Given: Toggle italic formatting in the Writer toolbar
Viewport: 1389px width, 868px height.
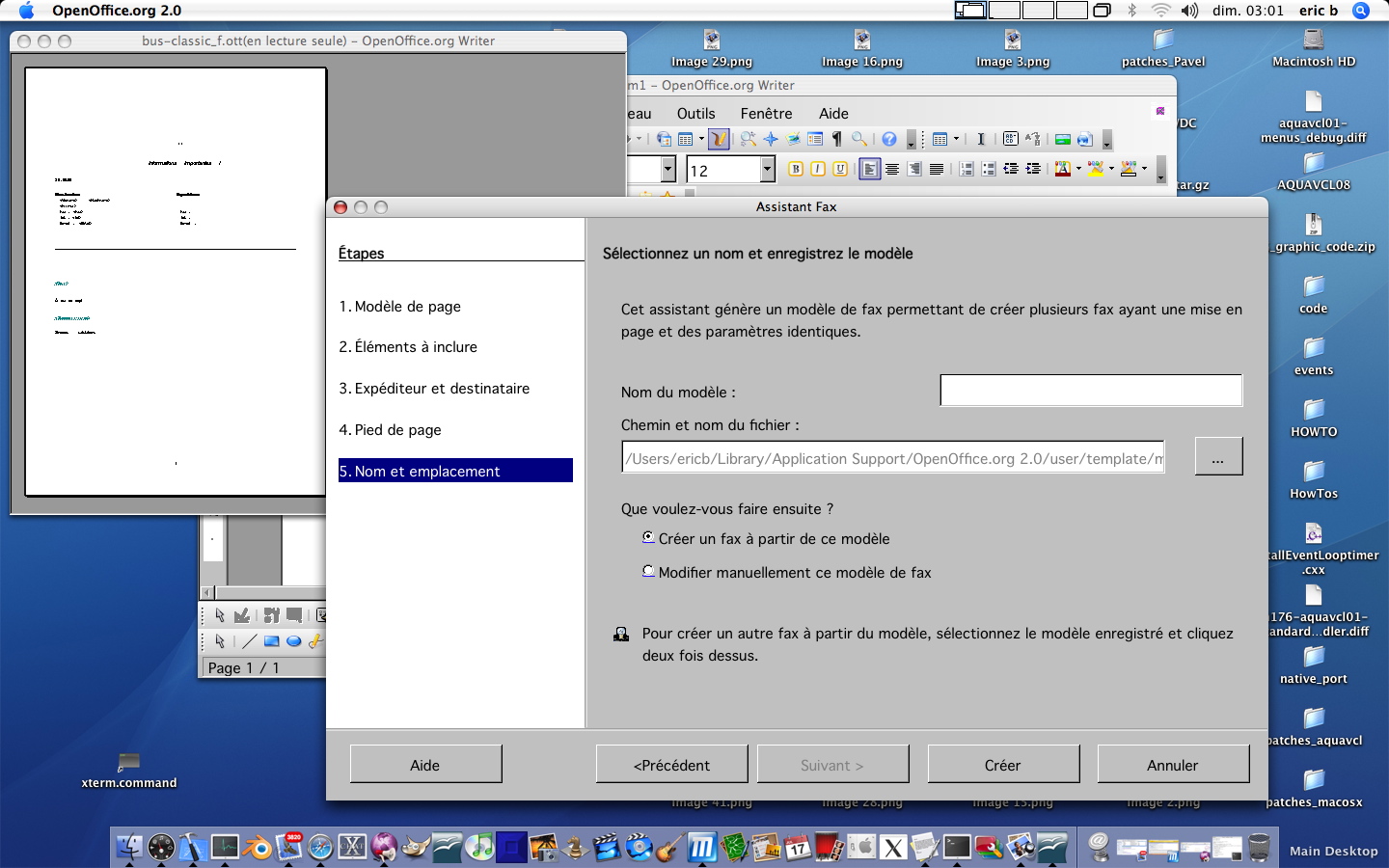Looking at the screenshot, I should point(818,170).
